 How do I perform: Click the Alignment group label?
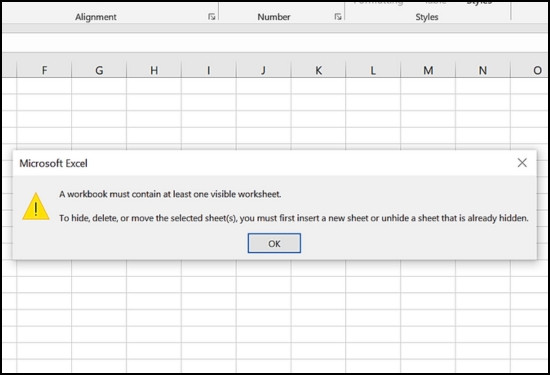(96, 17)
